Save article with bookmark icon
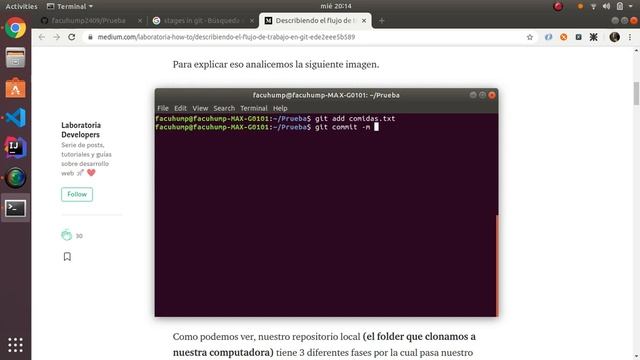 click(67, 256)
